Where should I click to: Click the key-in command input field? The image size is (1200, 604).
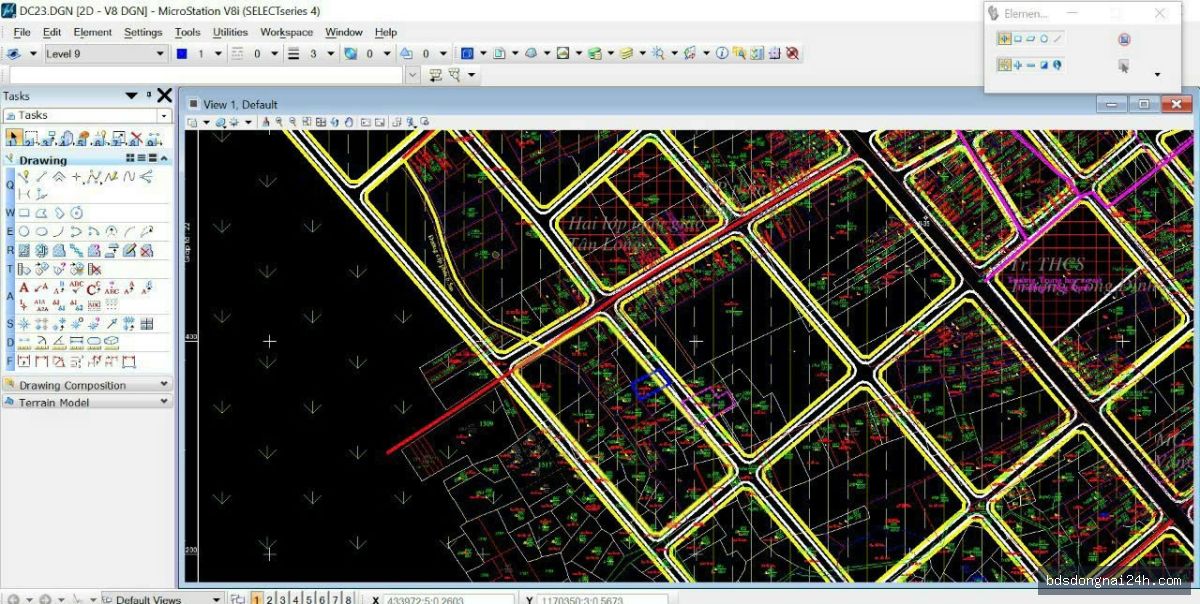pos(206,75)
